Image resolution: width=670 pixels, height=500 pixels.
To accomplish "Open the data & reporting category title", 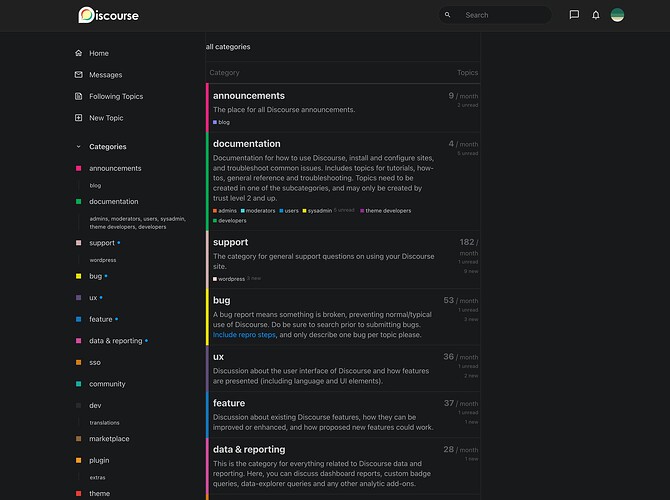I will [249, 450].
